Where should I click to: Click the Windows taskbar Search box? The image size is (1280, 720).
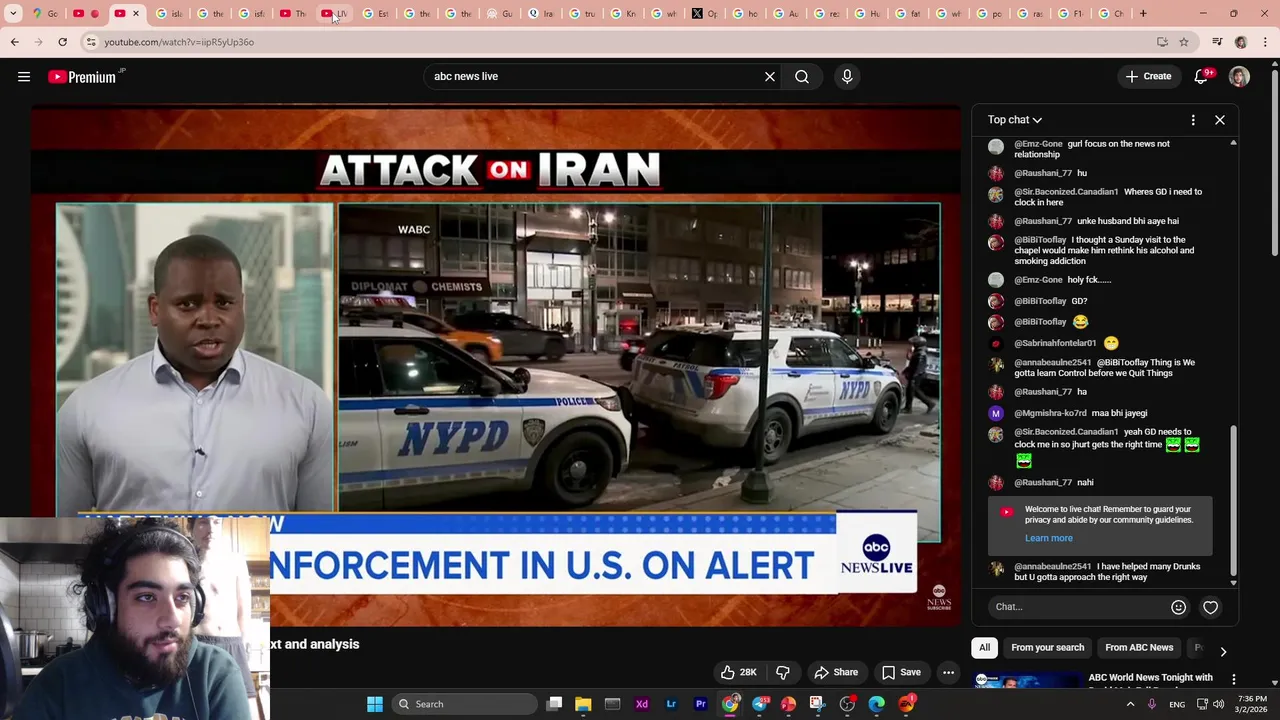(x=464, y=704)
